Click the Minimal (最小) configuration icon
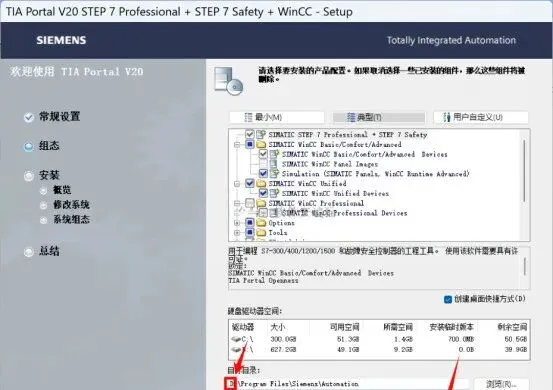The image size is (553, 390). click(249, 117)
